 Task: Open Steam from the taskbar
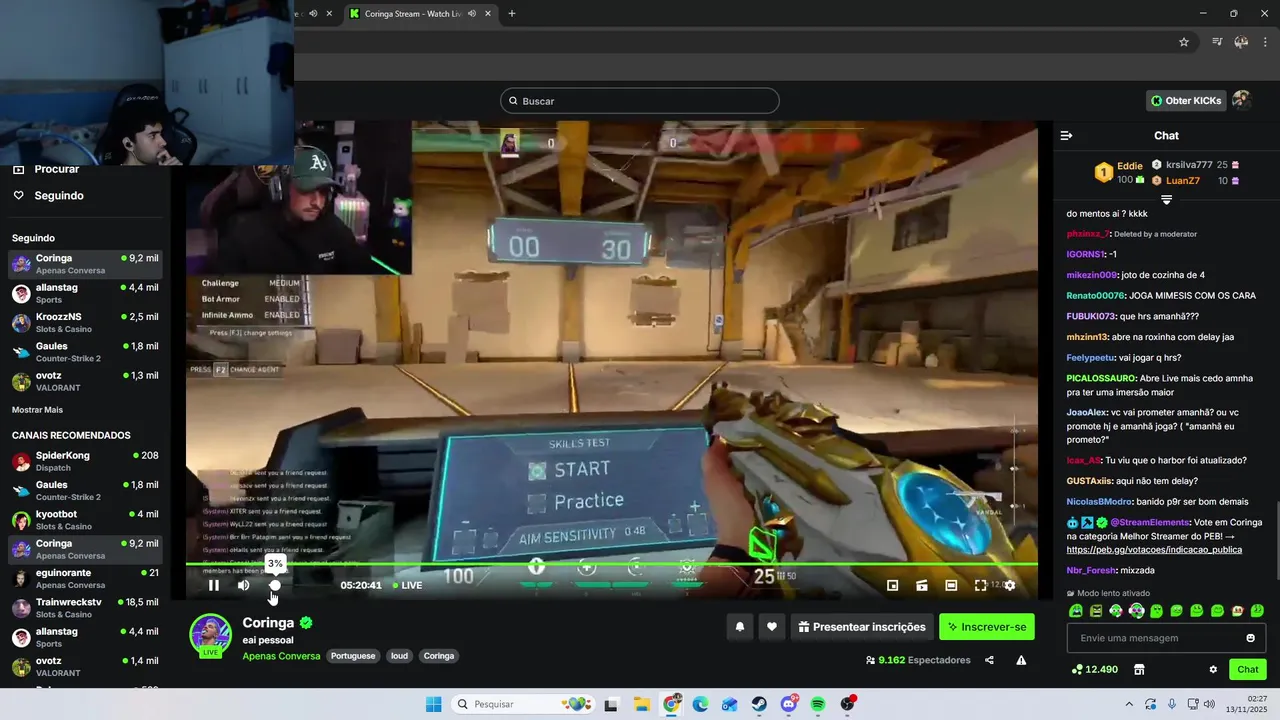759,704
